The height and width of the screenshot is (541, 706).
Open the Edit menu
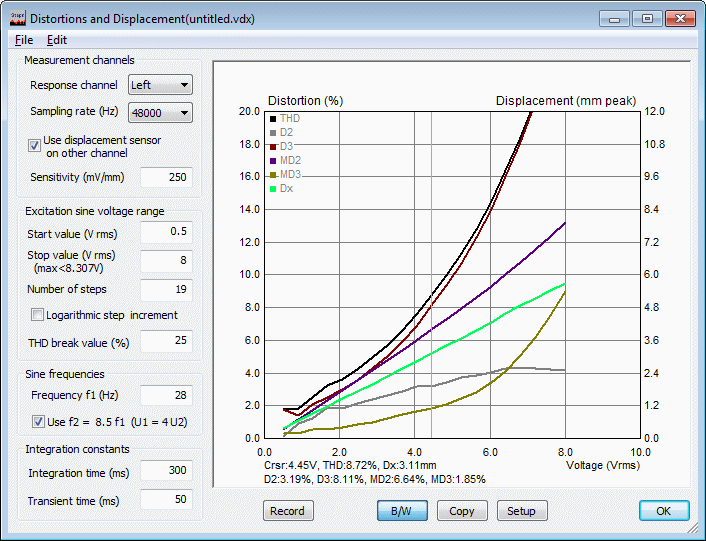point(57,40)
